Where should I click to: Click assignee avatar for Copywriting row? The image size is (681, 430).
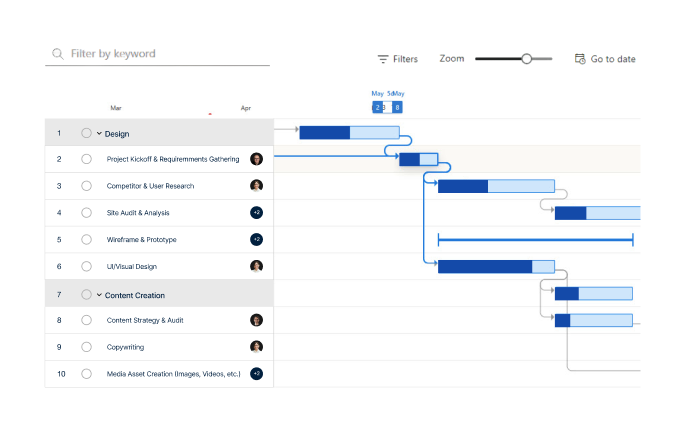coord(256,347)
